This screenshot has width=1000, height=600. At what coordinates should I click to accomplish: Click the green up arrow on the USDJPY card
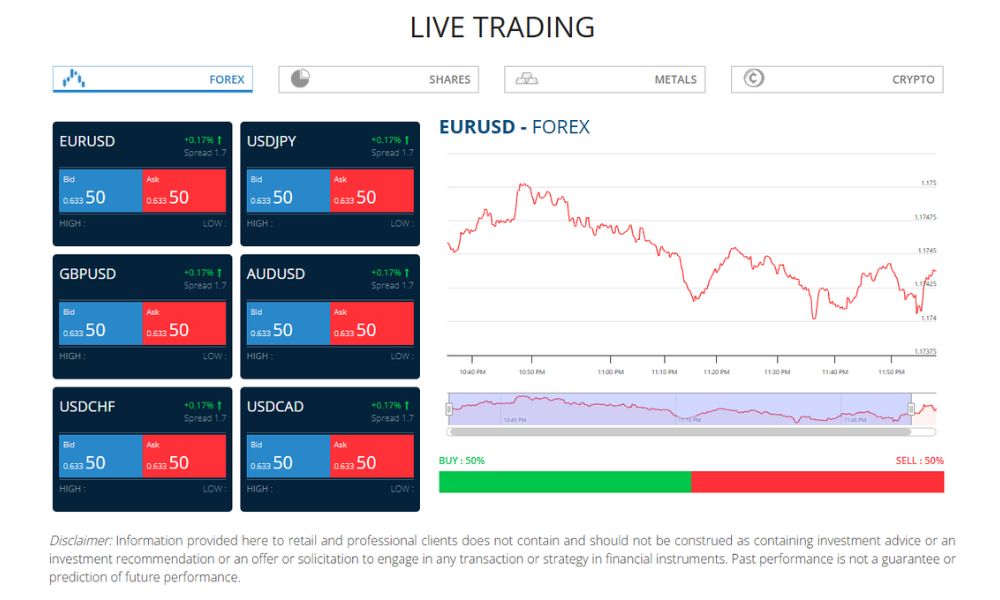(x=406, y=137)
